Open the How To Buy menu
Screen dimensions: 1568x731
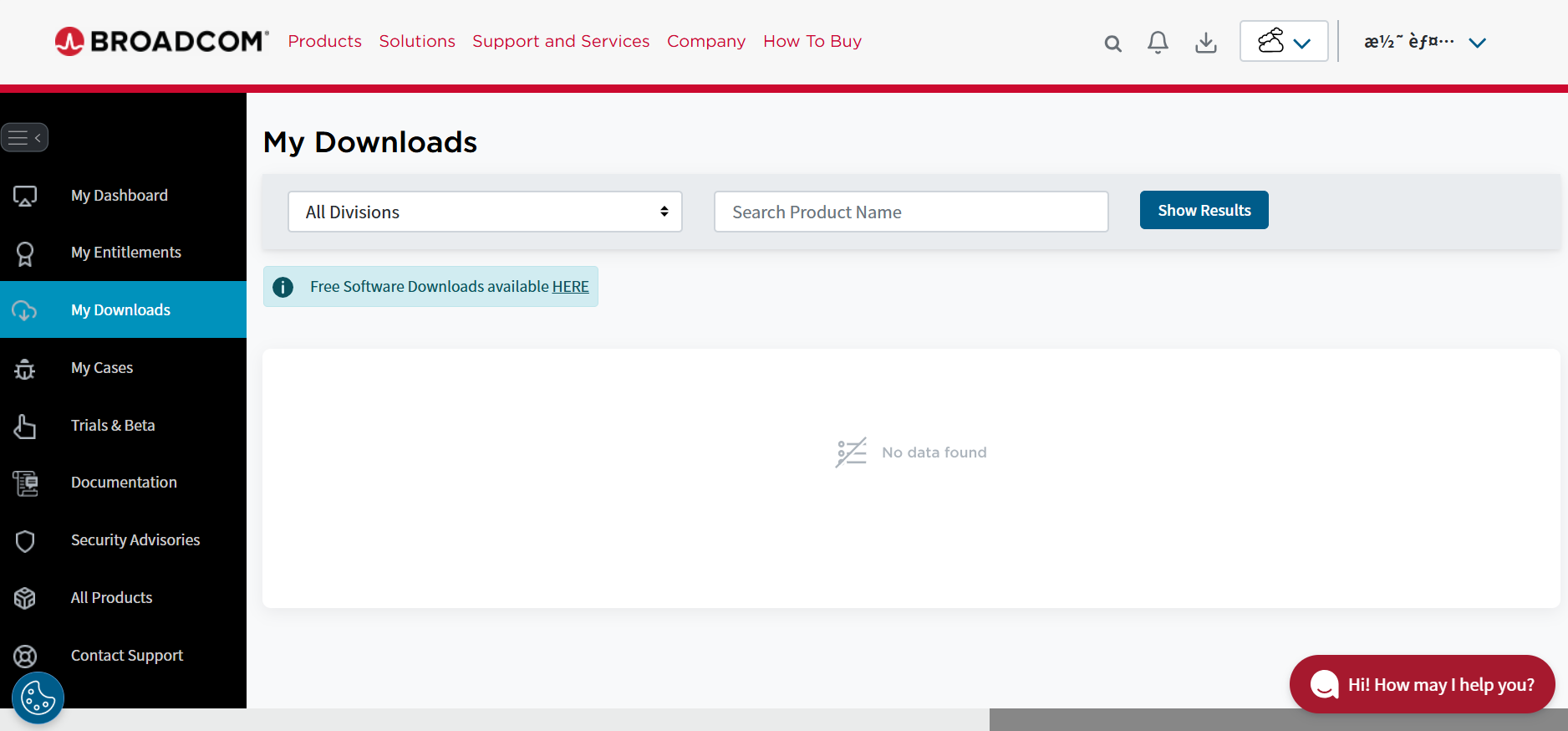(812, 41)
